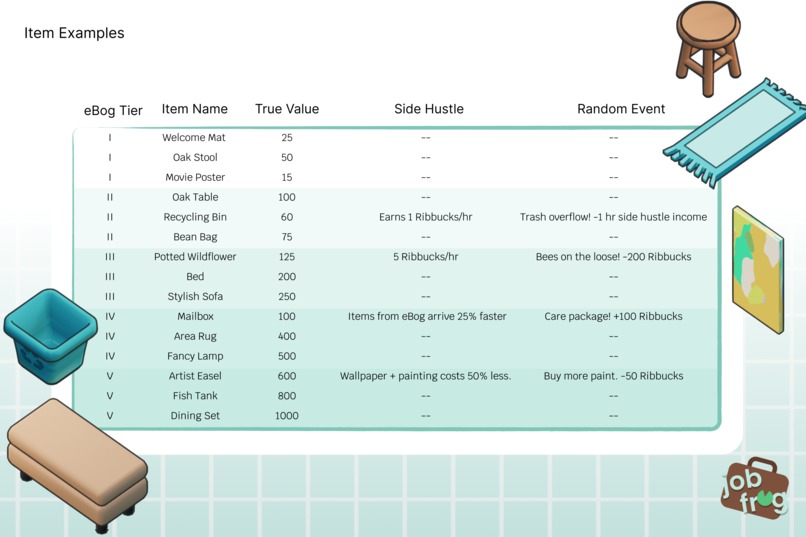Click the tier V of Dining Set
This screenshot has height=537, width=806.
[x=109, y=416]
